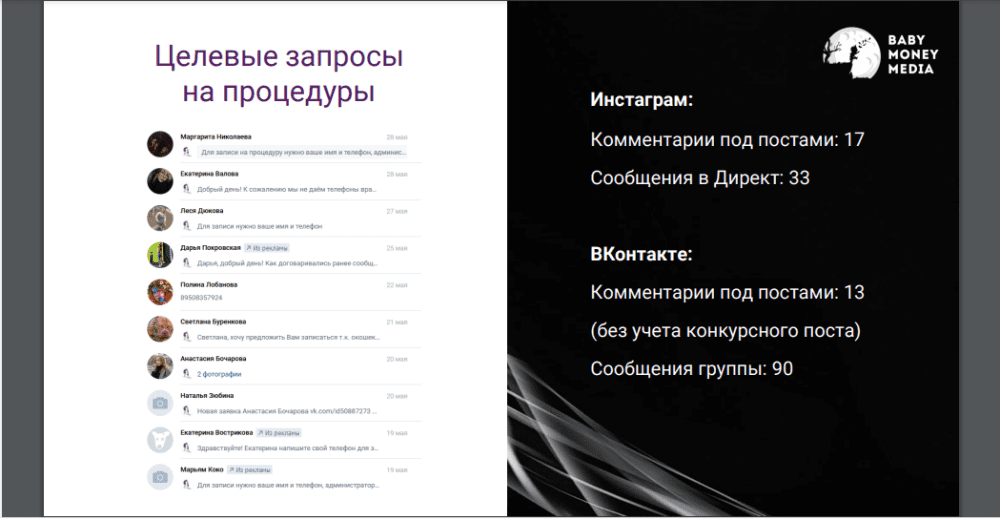Click the 'BABY MONEY MEDIA' logo text
This screenshot has height=520, width=1000.
click(x=913, y=54)
